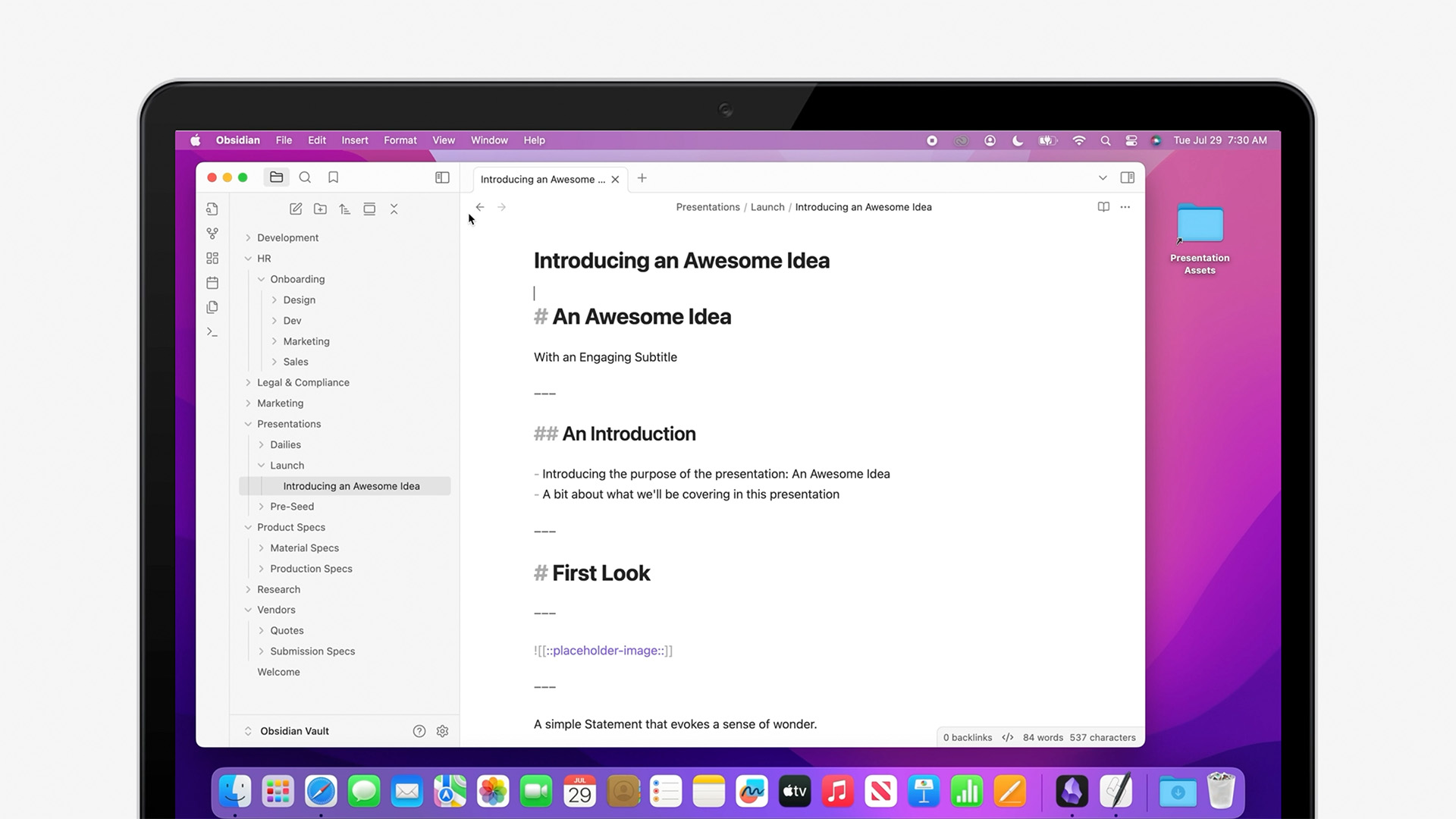Image resolution: width=1456 pixels, height=819 pixels.
Task: Toggle reading view in the editor header
Action: (x=1103, y=206)
